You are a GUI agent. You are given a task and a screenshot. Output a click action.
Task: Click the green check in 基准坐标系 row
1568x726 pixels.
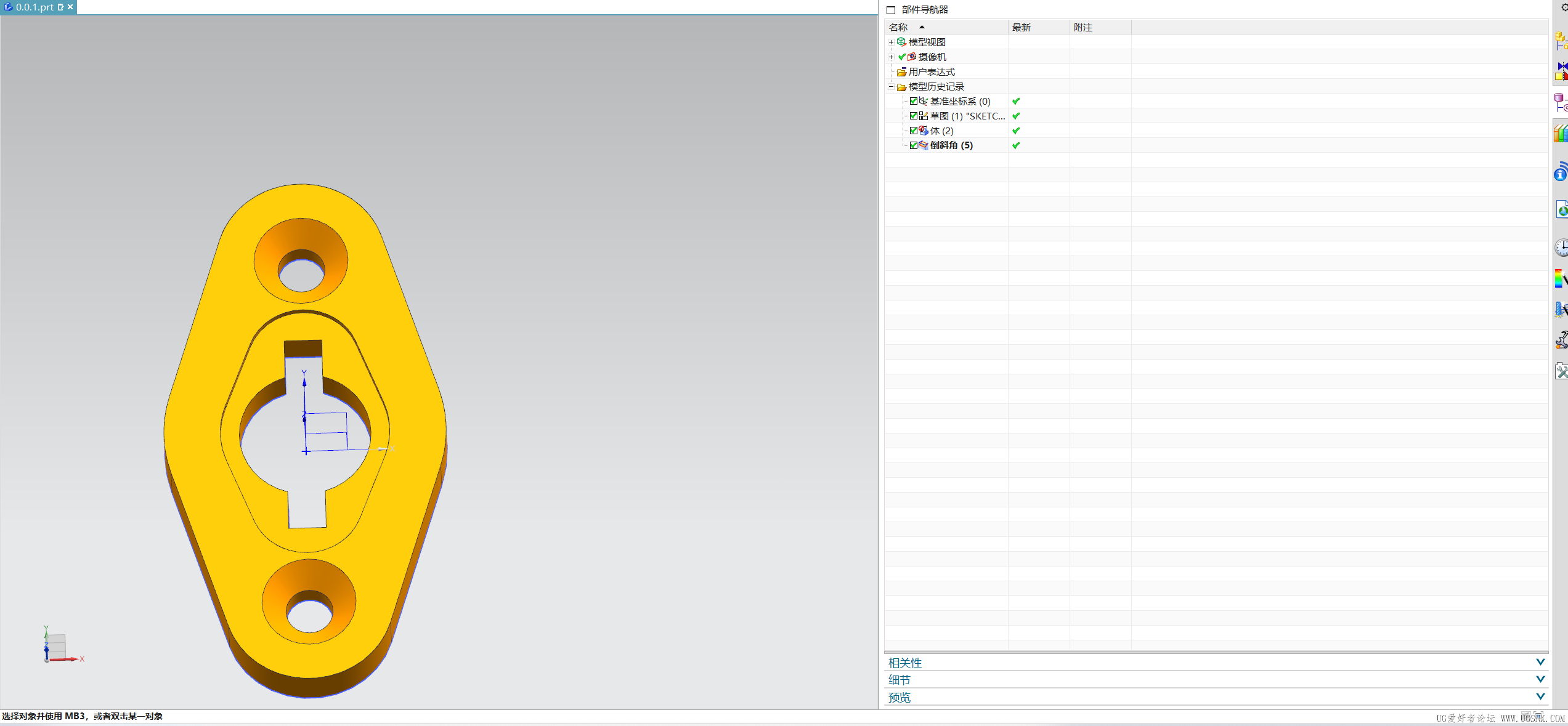coord(1016,101)
